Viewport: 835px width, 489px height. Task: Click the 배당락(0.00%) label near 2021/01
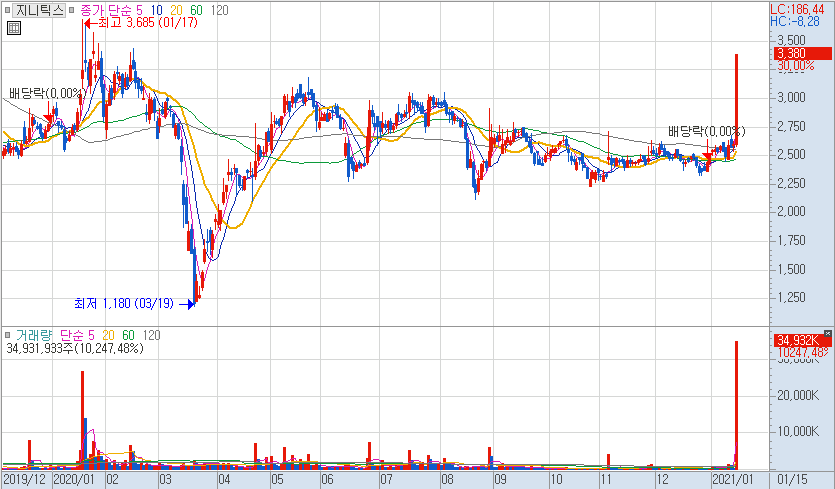[707, 131]
